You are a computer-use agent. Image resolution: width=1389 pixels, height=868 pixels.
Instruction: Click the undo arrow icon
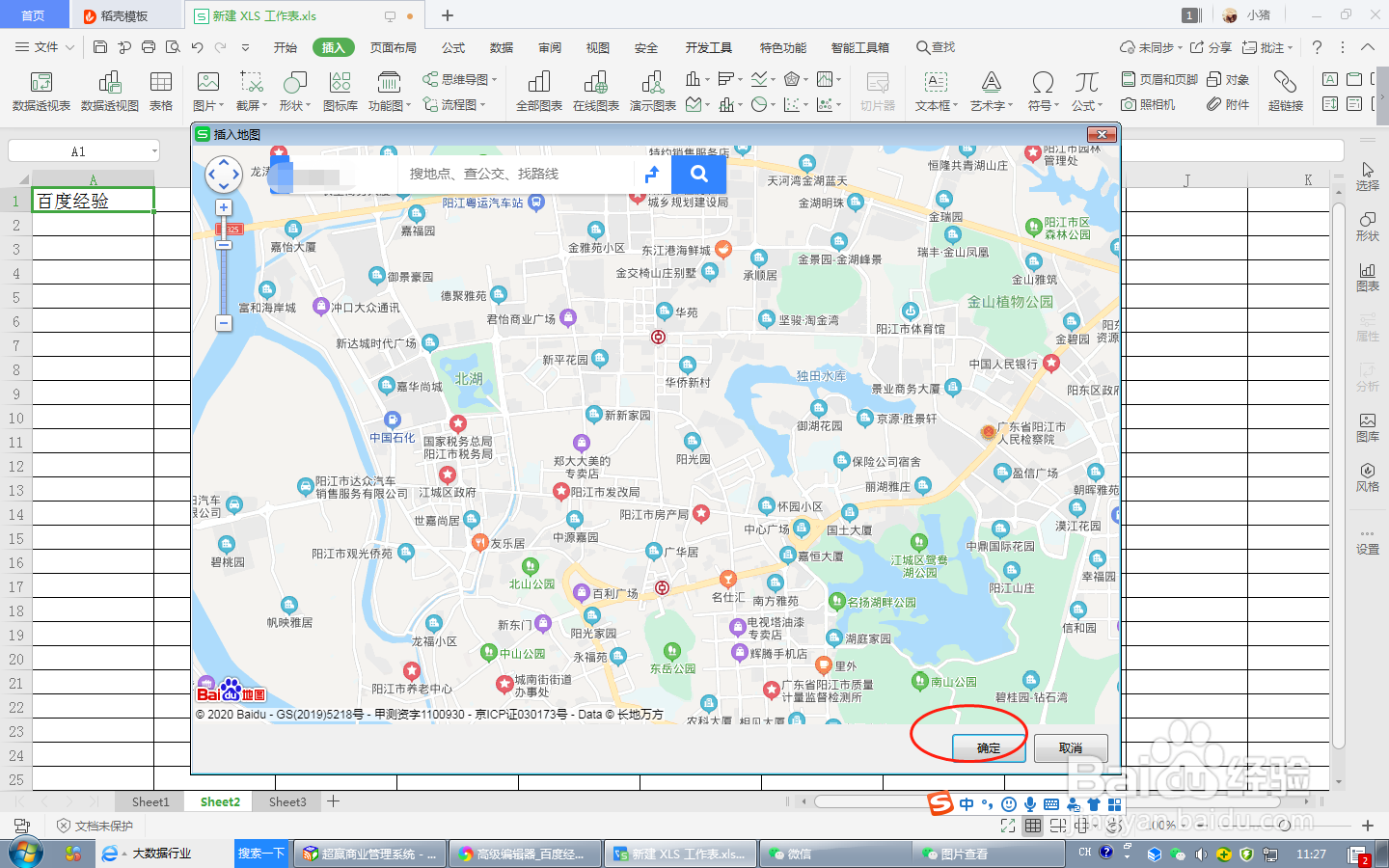pyautogui.click(x=197, y=47)
